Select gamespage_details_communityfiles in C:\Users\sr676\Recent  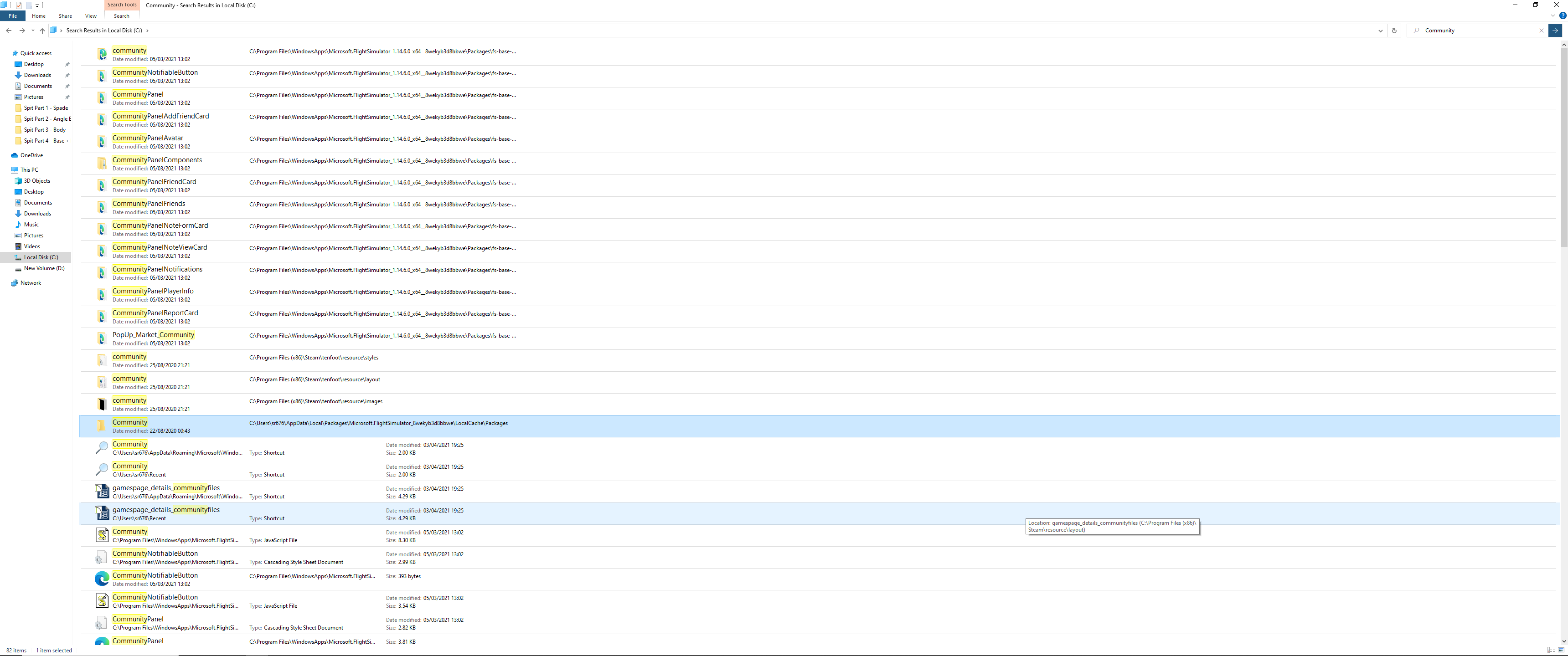tap(819, 513)
